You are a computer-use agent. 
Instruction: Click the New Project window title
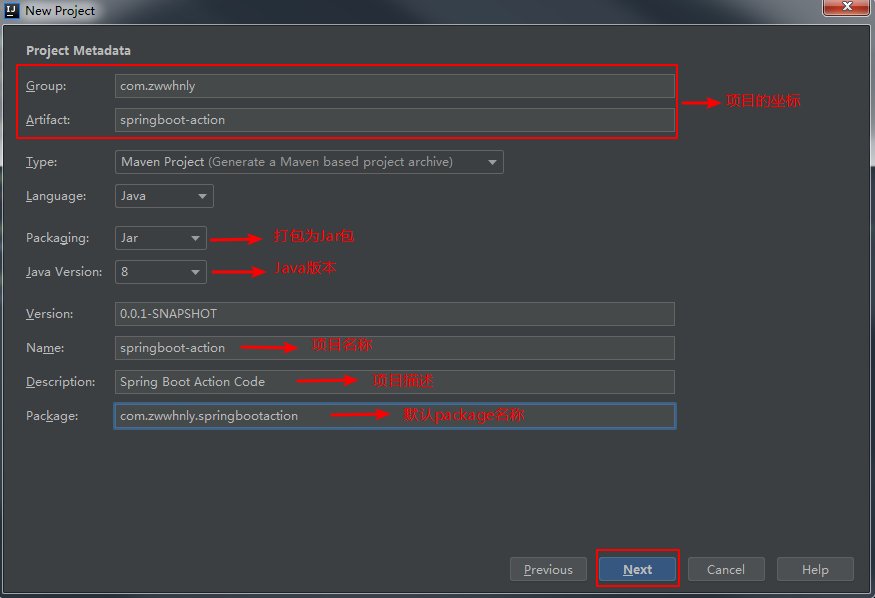pos(60,11)
